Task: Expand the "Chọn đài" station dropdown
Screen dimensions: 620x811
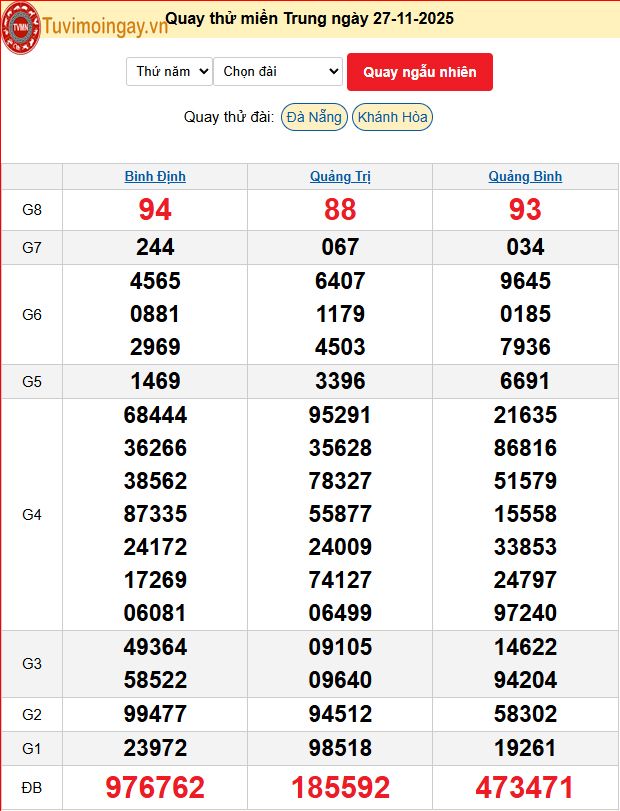Action: (277, 71)
